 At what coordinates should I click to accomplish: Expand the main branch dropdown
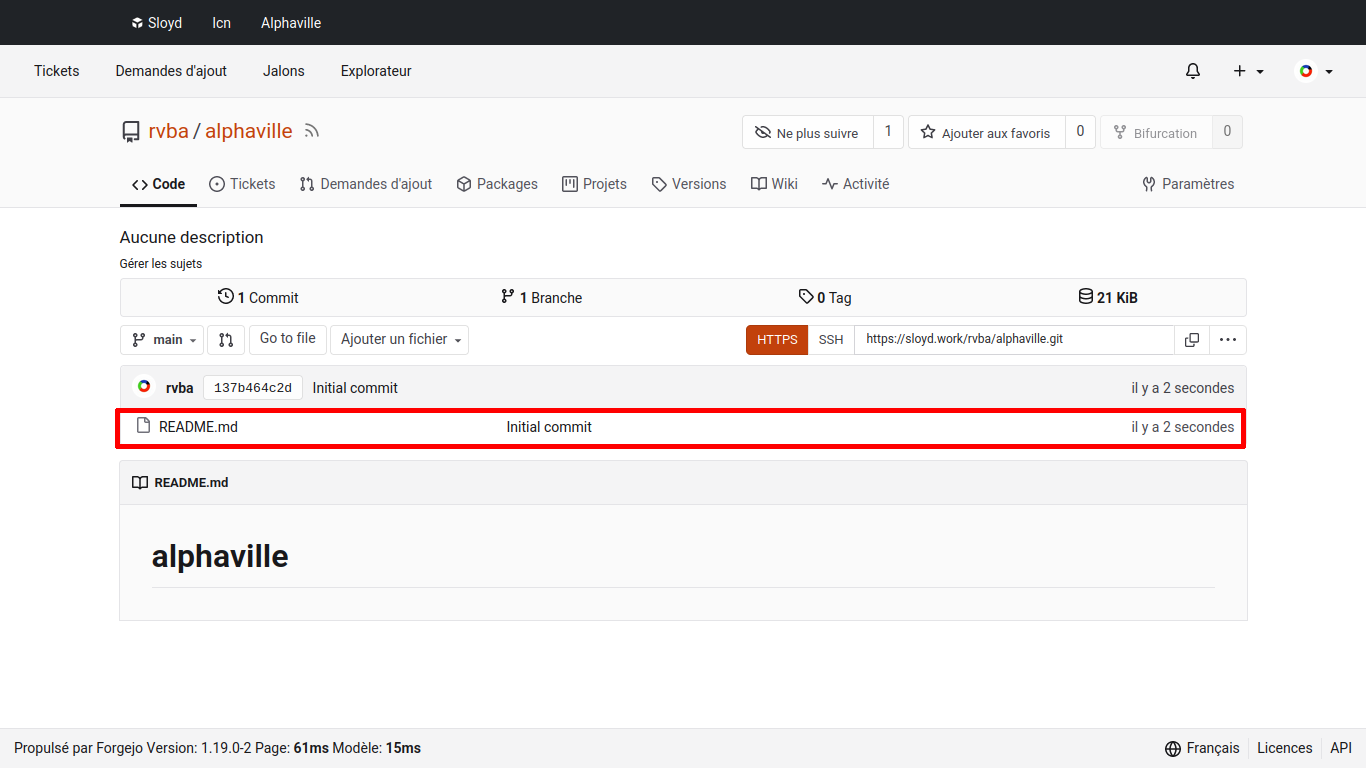tap(161, 340)
